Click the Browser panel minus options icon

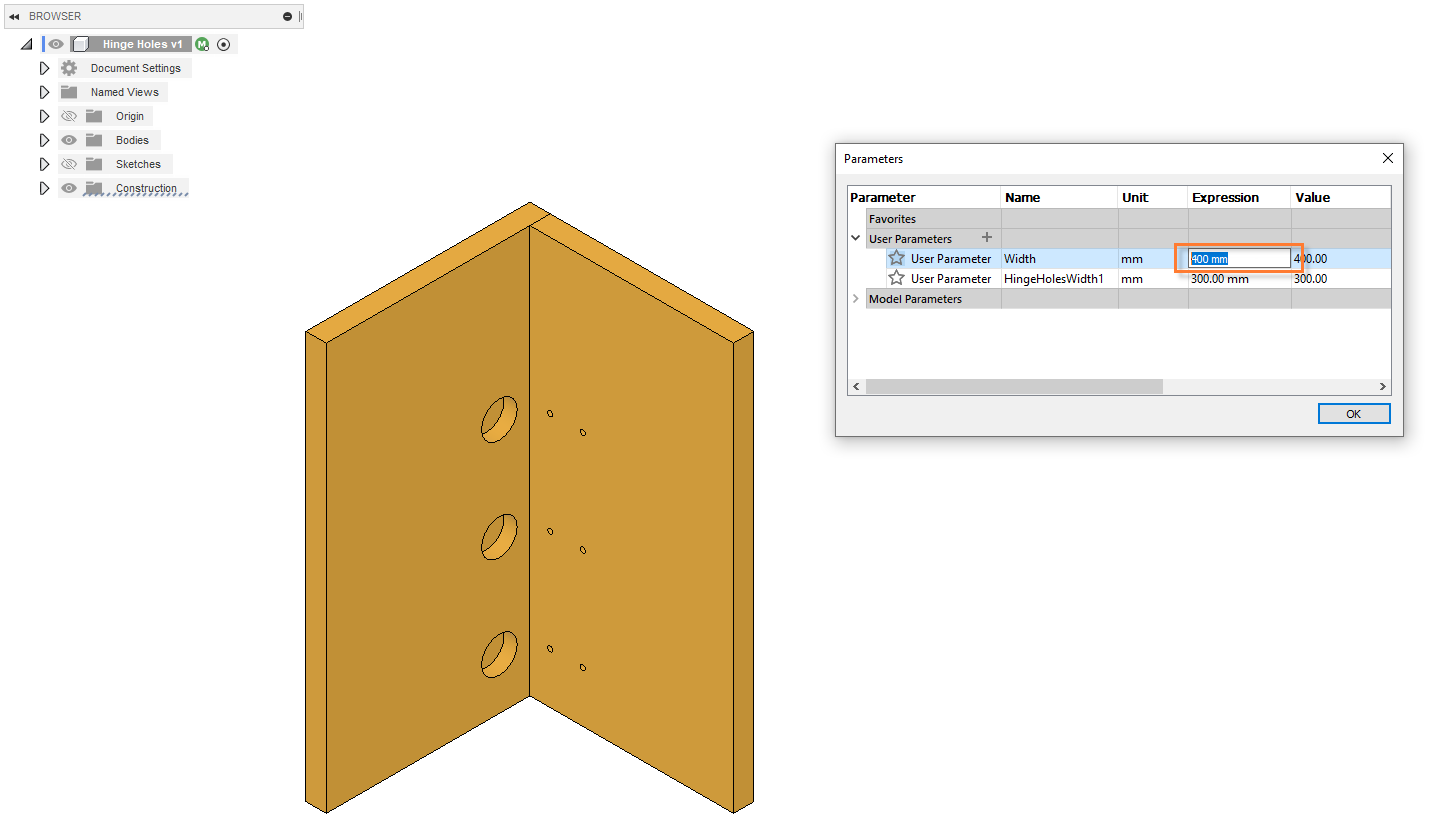click(288, 17)
